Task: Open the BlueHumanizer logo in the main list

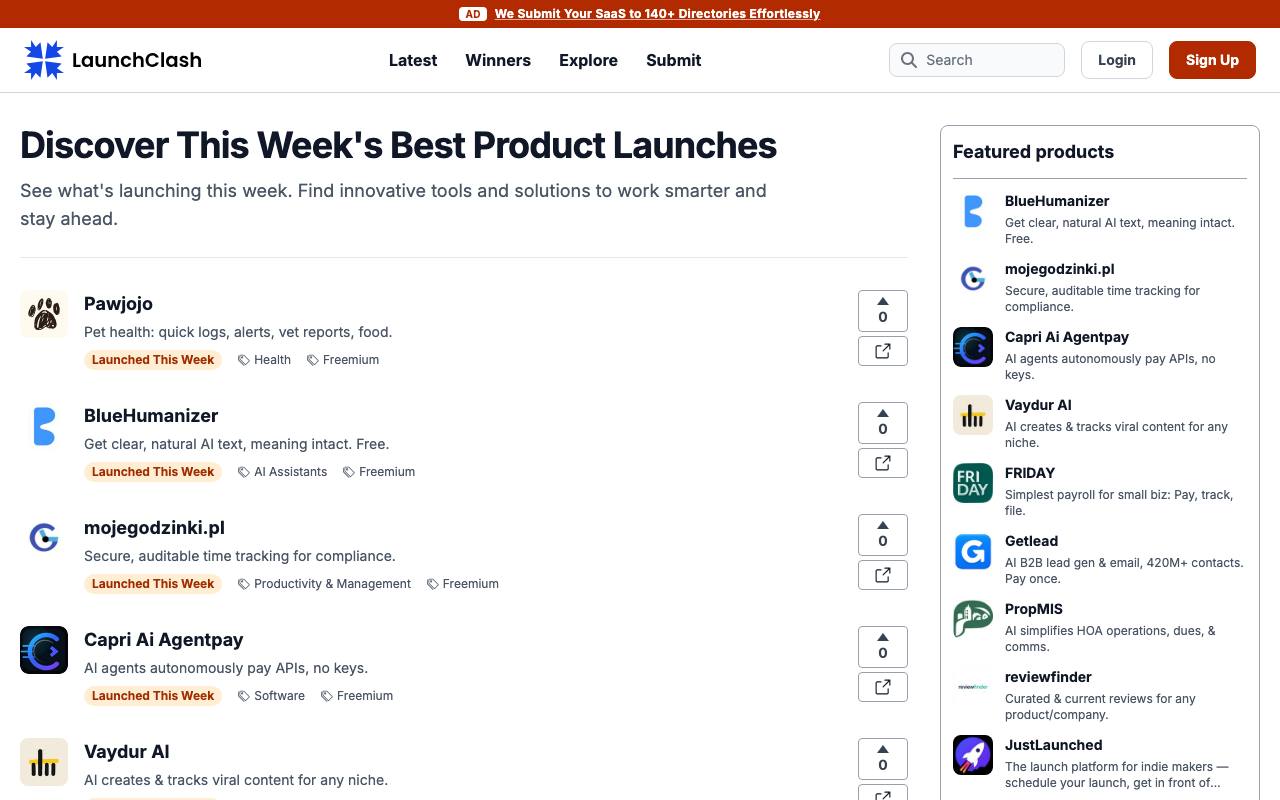Action: (44, 426)
